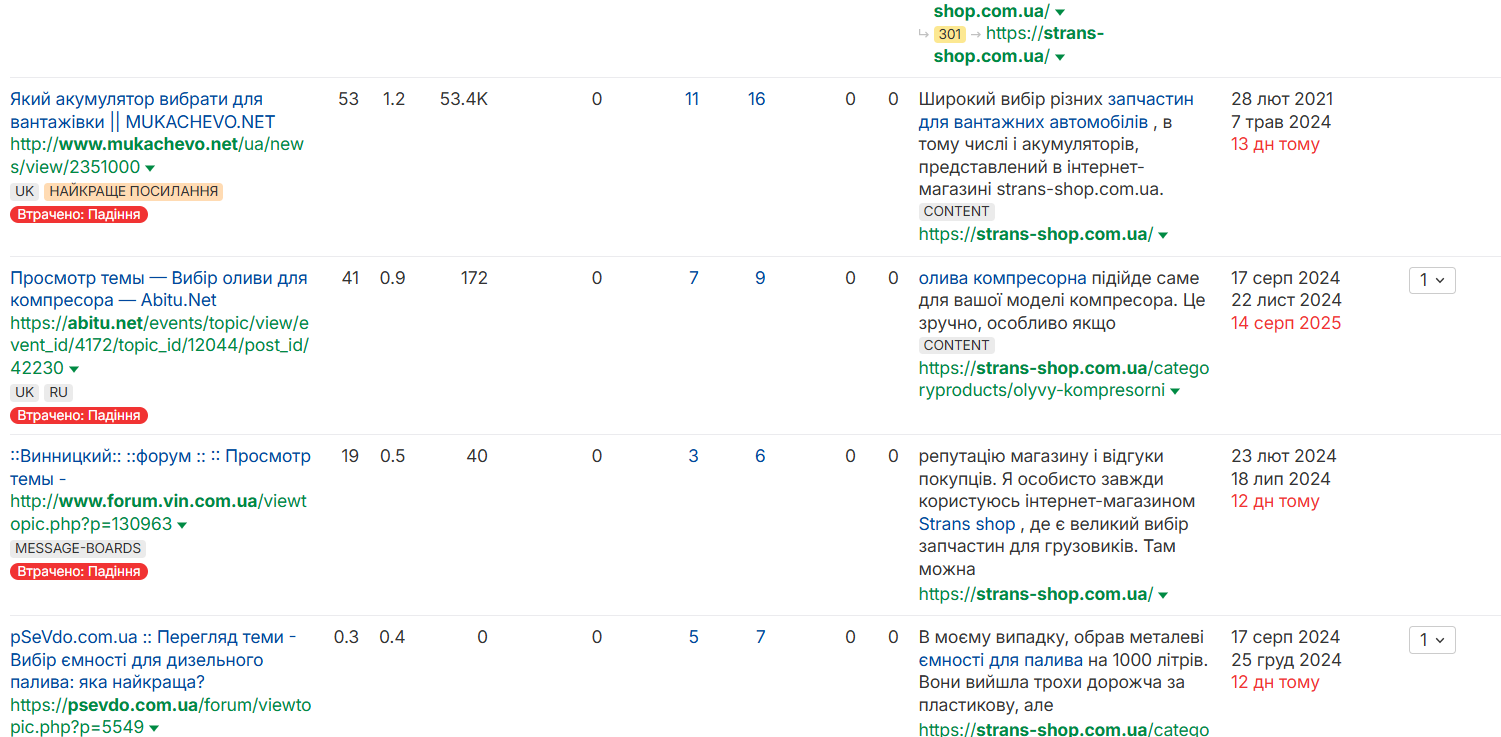The height and width of the screenshot is (737, 1501).
Task: Select date '25 груд 2024' in psevdo row
Action: 1286,660
